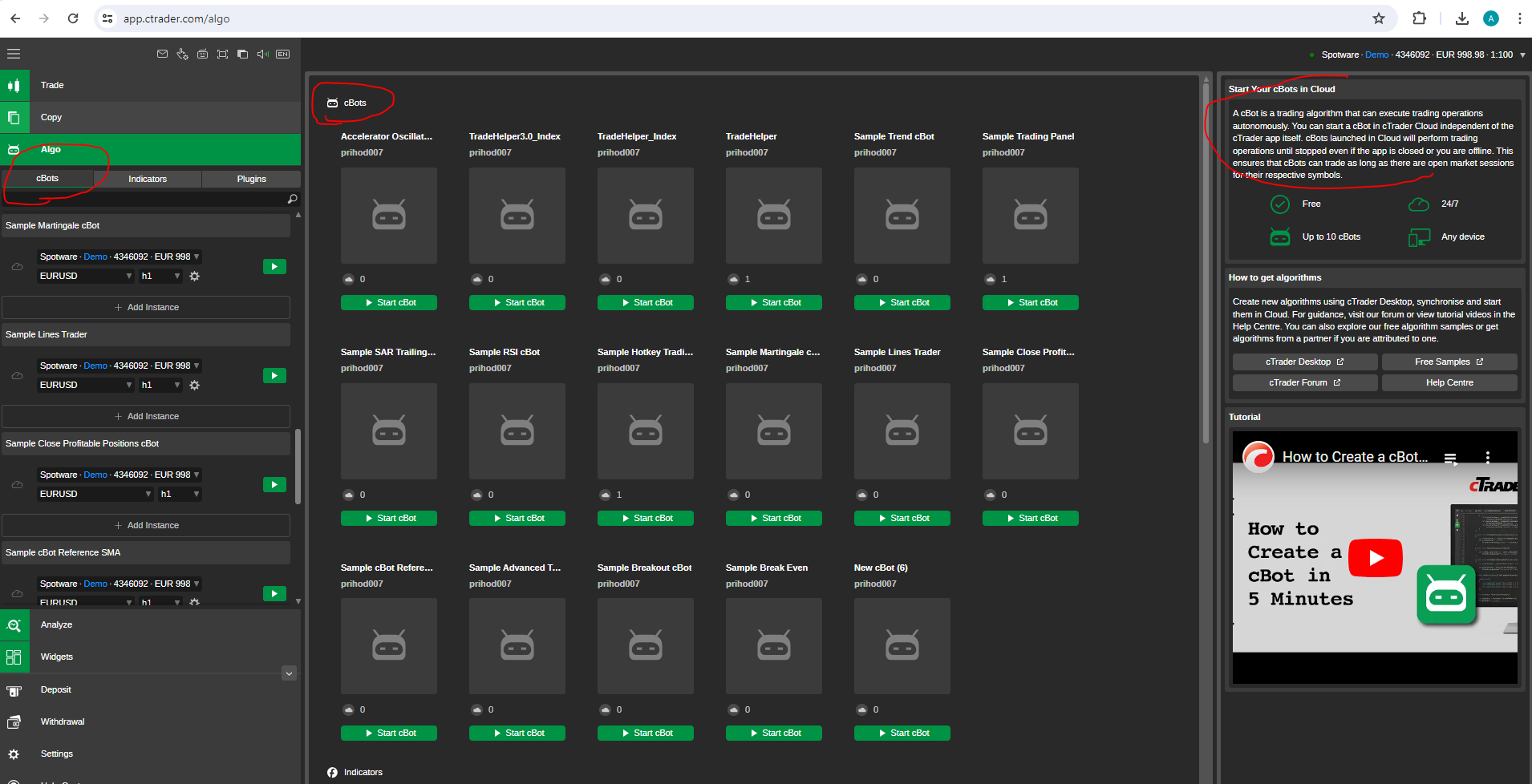This screenshot has width=1532, height=784.
Task: Start cBot for Accelerator Oscillator card
Action: pos(389,302)
